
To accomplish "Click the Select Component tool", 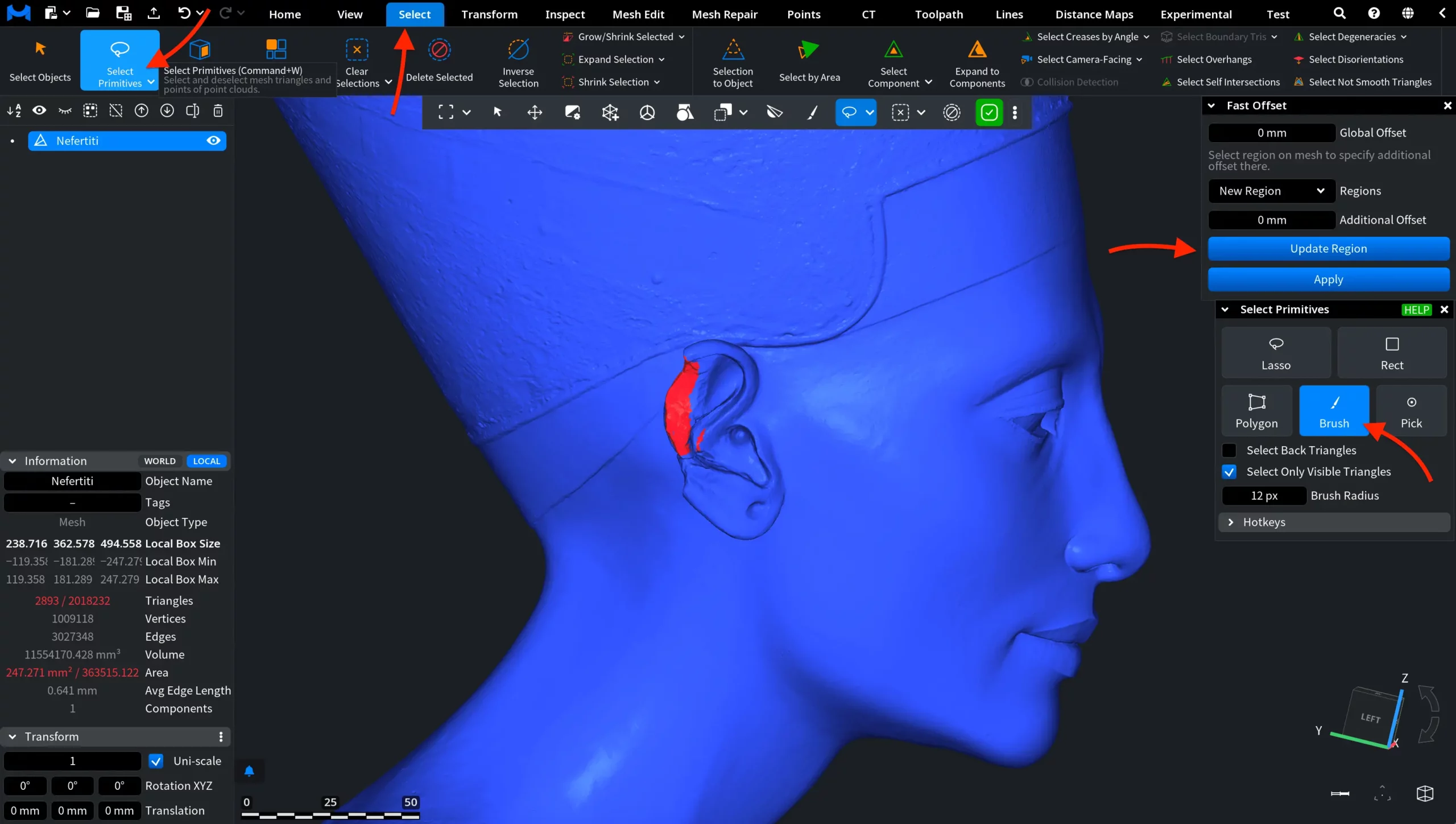I will (894, 60).
